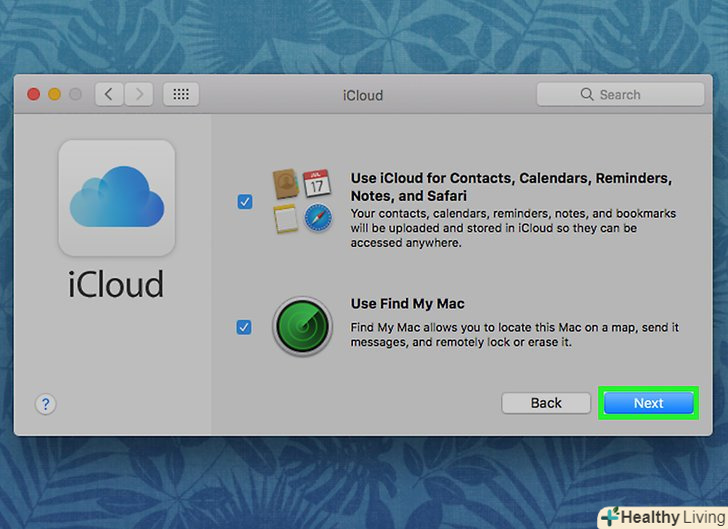Screen dimensions: 728x529
Task: Click the Next button
Action: pos(649,403)
